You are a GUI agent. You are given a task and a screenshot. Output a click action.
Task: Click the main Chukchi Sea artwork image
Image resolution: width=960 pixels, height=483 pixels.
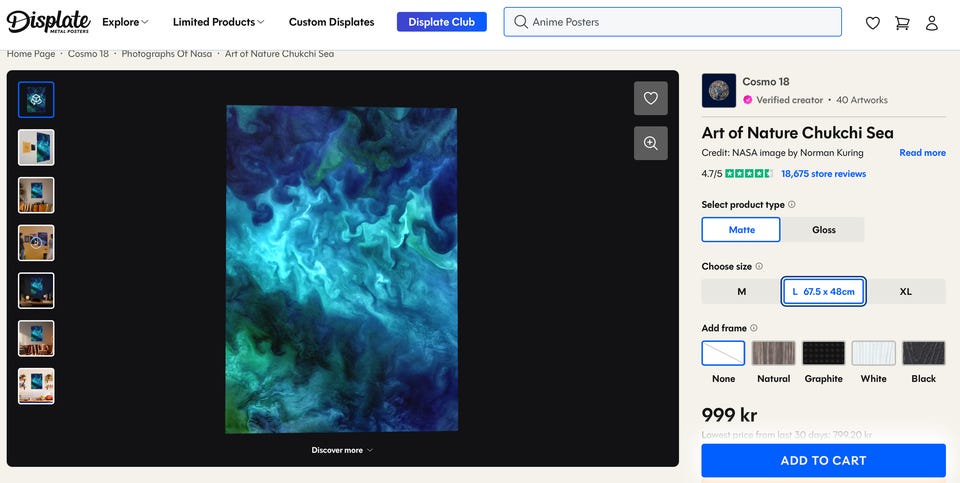342,269
